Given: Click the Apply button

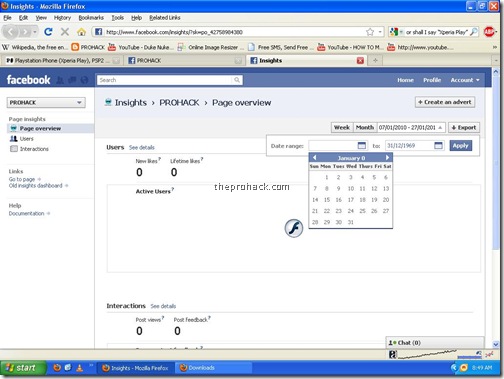Looking at the screenshot, I should click(461, 146).
